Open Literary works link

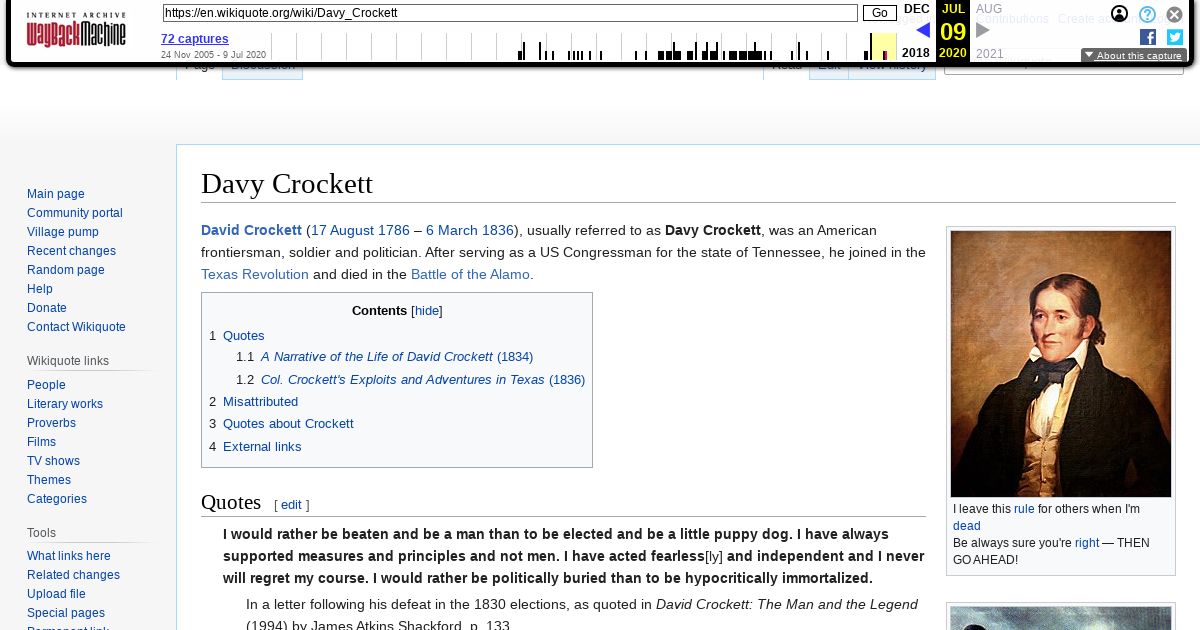coord(65,404)
